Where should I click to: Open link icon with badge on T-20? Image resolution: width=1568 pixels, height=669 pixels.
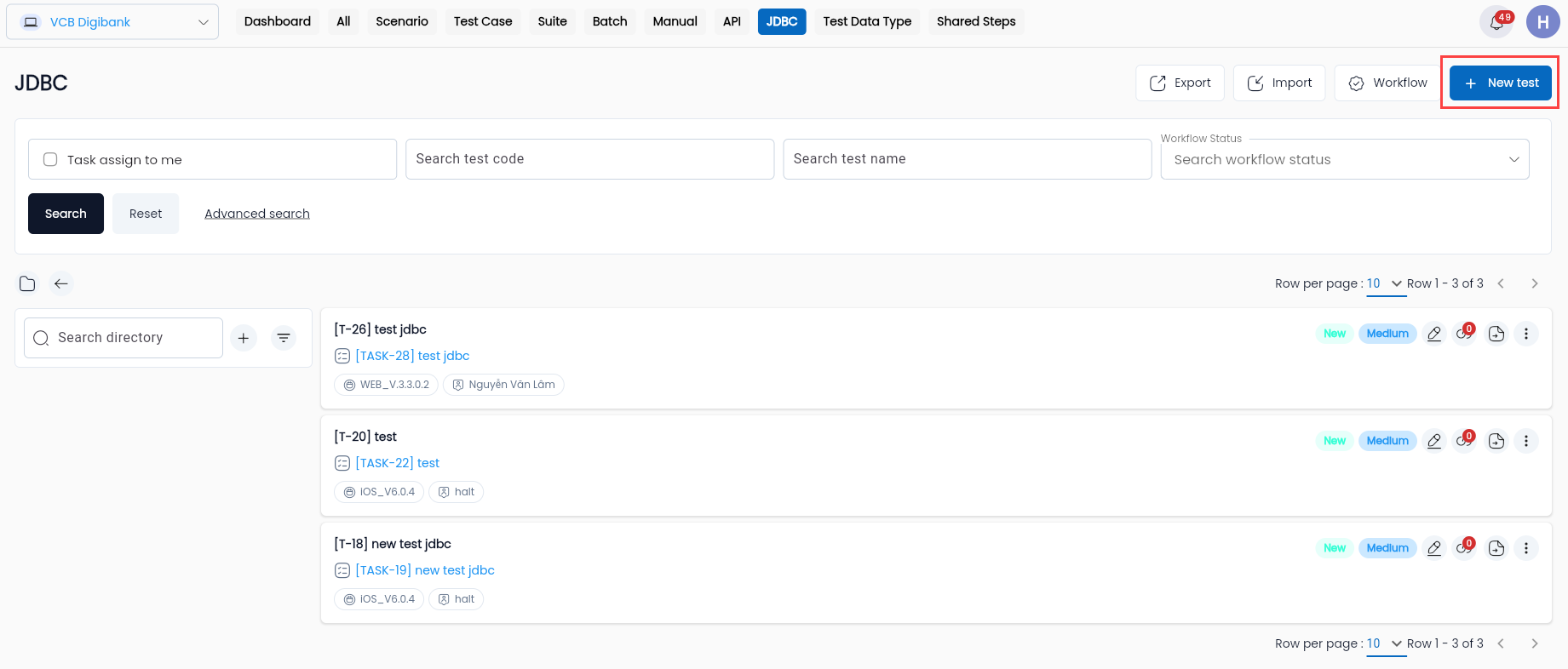coord(1465,441)
